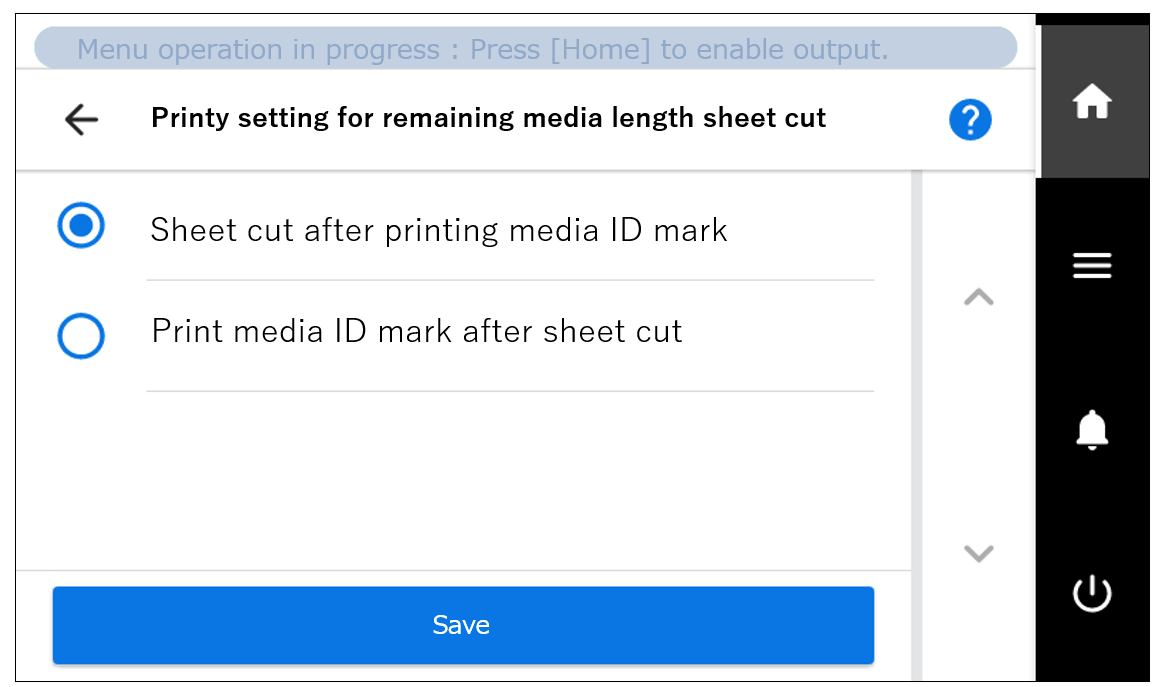Open help for the sheet cut setting

click(x=969, y=118)
